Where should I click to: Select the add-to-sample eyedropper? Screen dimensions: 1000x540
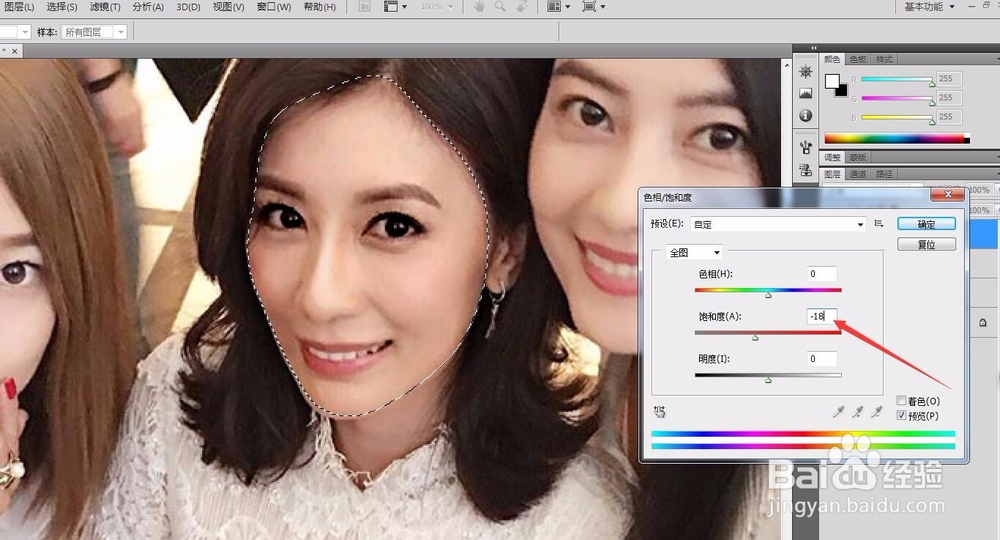(857, 412)
